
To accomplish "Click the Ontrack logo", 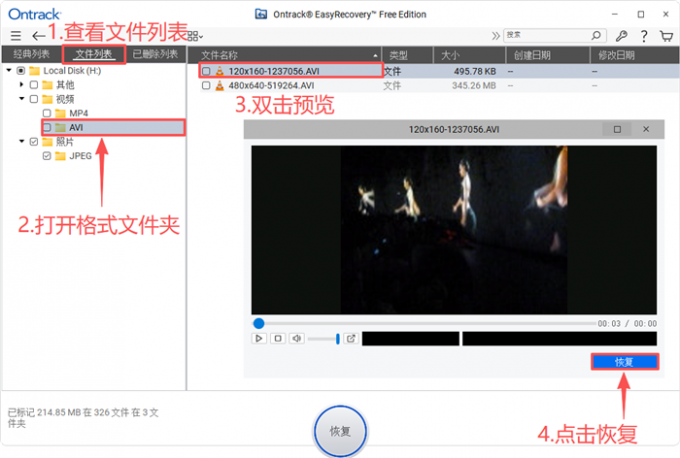I will tap(34, 14).
